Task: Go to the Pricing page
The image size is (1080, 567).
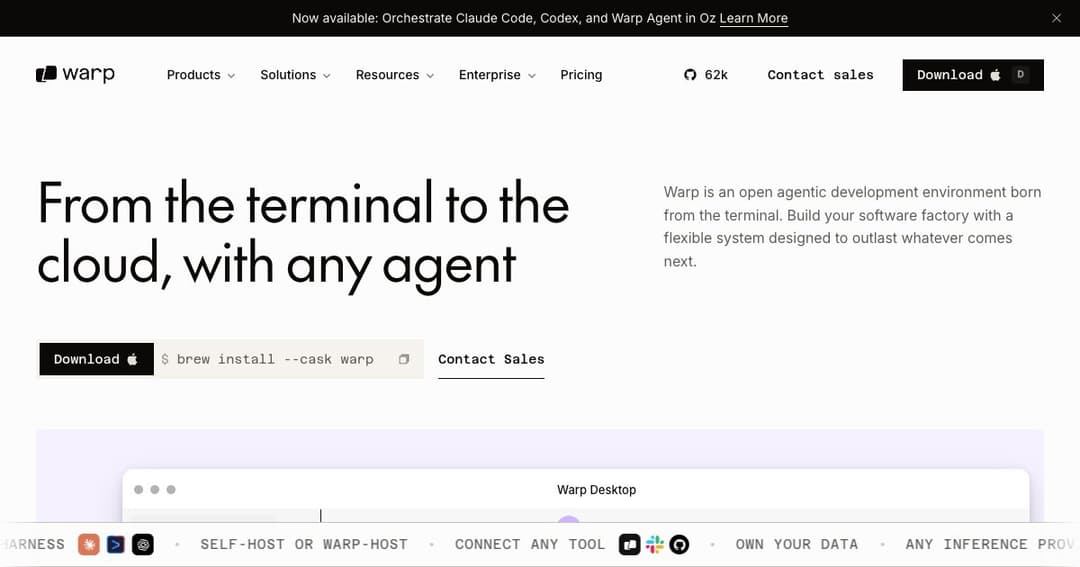Action: pos(581,74)
